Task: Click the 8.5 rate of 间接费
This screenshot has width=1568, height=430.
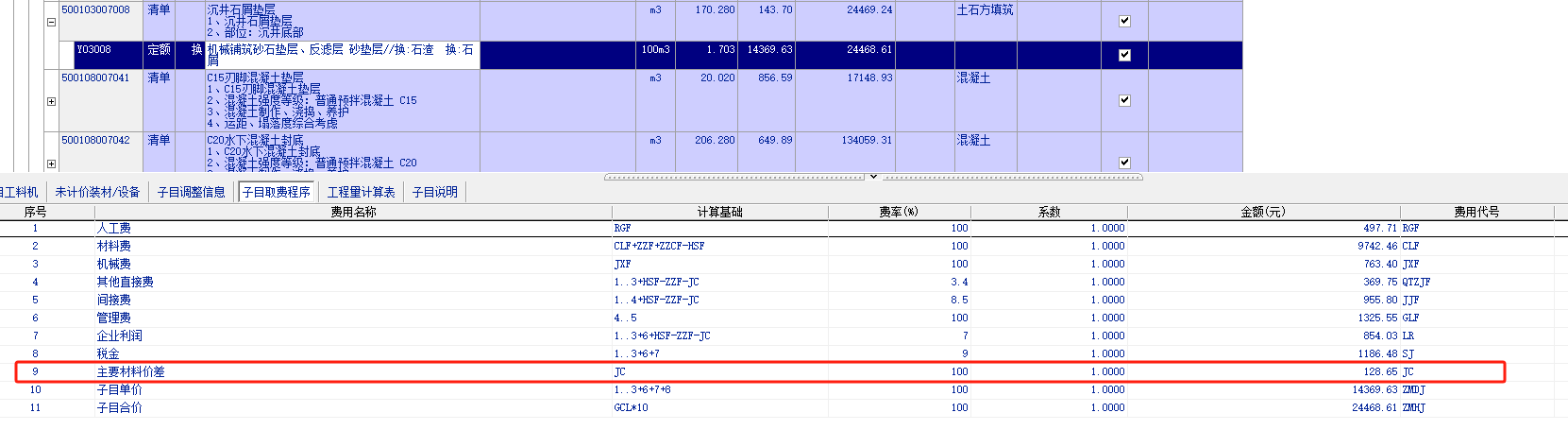Action: 900,300
